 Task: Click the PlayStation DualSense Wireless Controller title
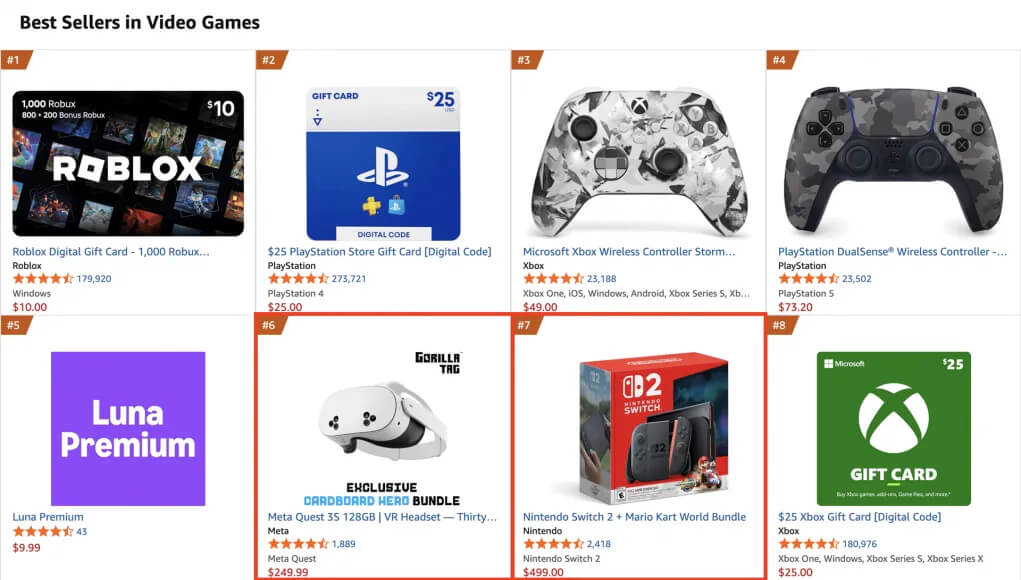tap(892, 252)
